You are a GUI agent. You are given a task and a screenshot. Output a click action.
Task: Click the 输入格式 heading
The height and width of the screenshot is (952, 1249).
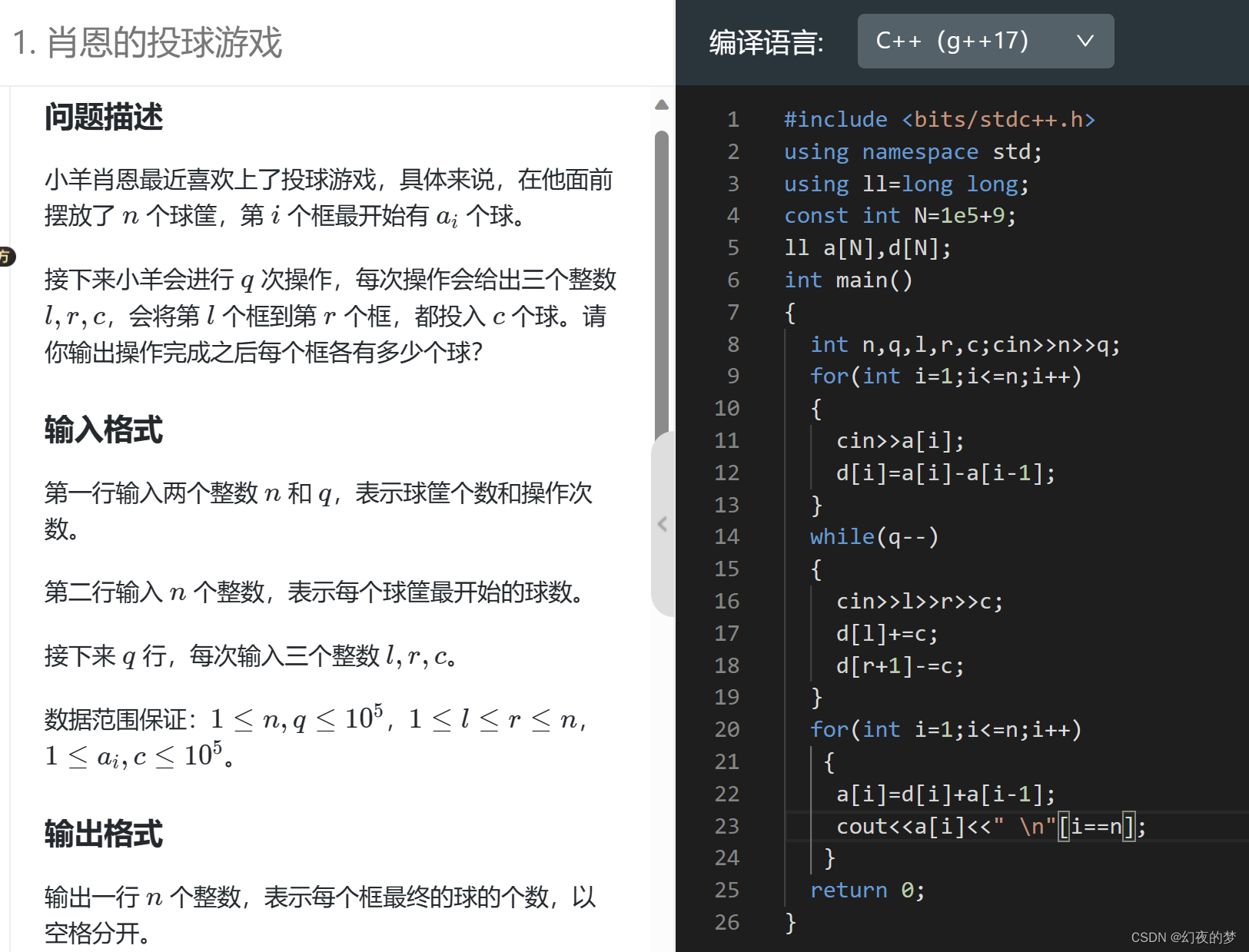pos(104,430)
